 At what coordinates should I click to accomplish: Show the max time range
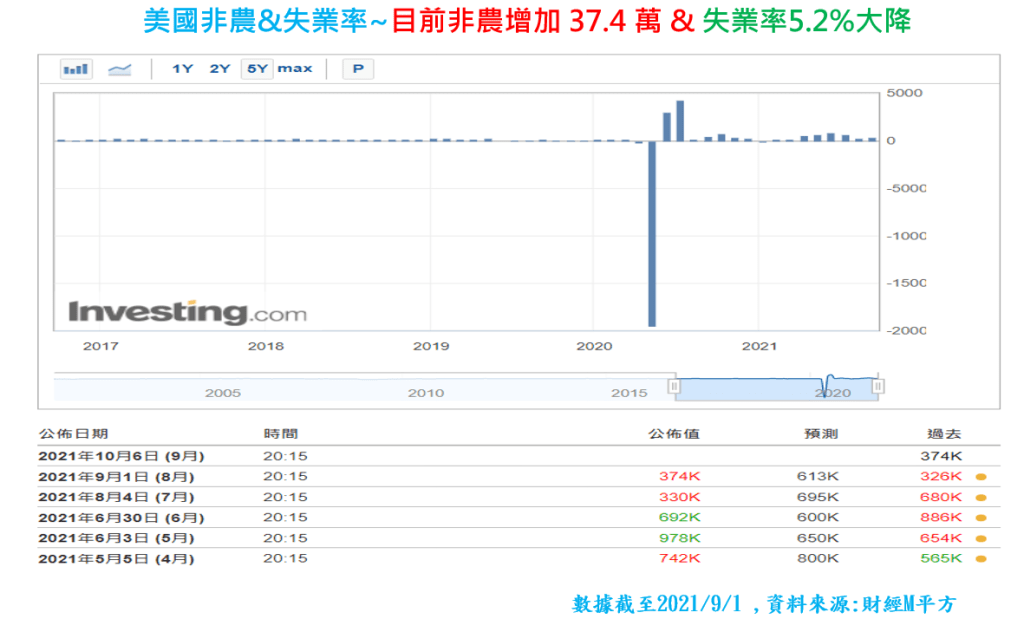[295, 69]
